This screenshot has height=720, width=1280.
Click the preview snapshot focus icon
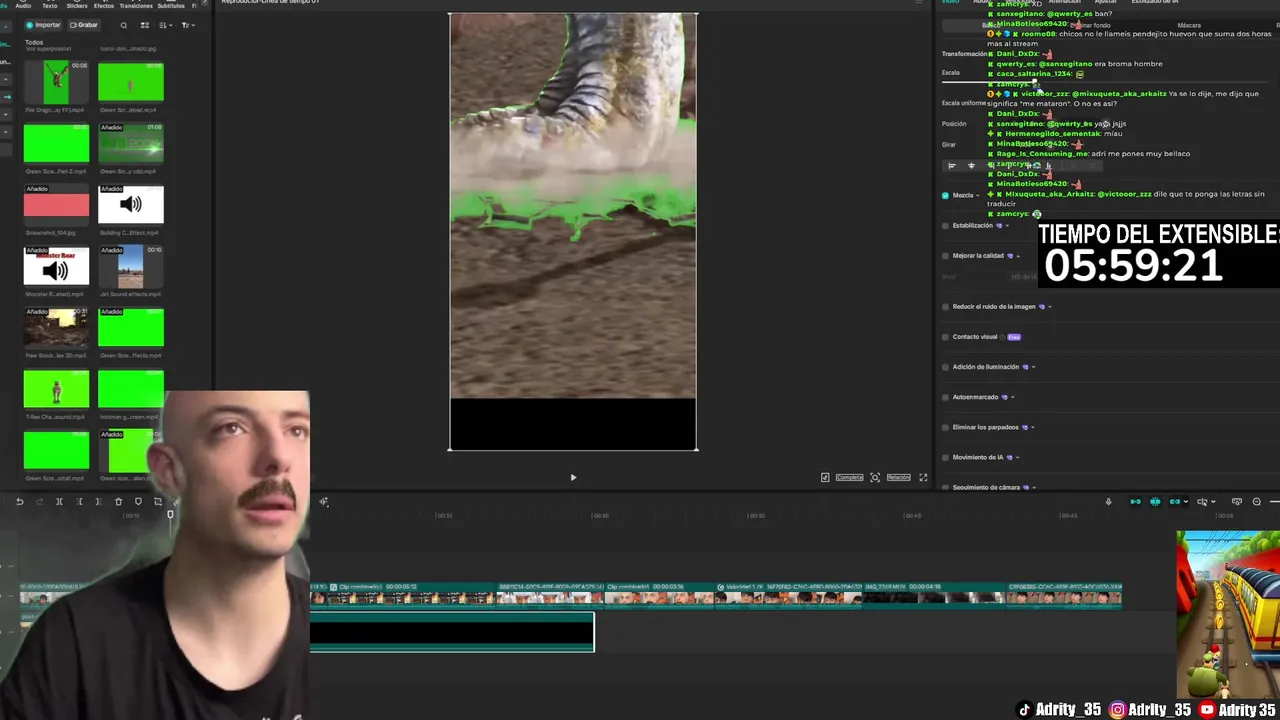click(x=875, y=477)
